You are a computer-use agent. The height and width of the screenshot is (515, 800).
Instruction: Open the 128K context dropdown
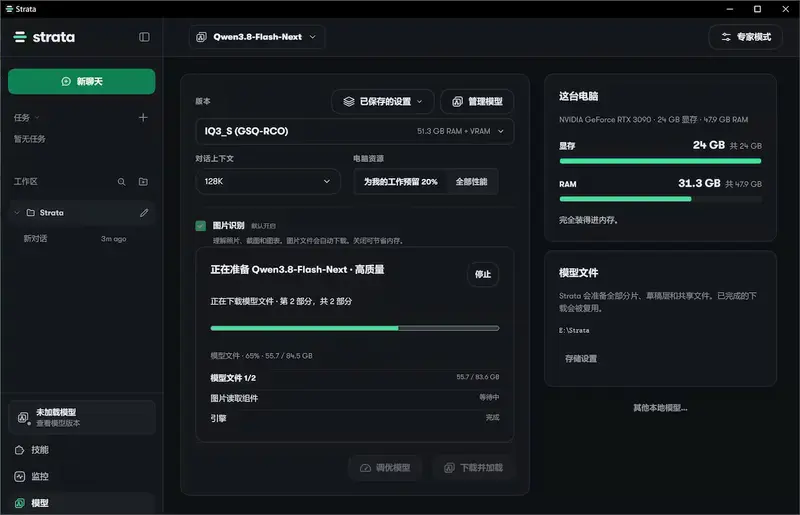pyautogui.click(x=268, y=181)
